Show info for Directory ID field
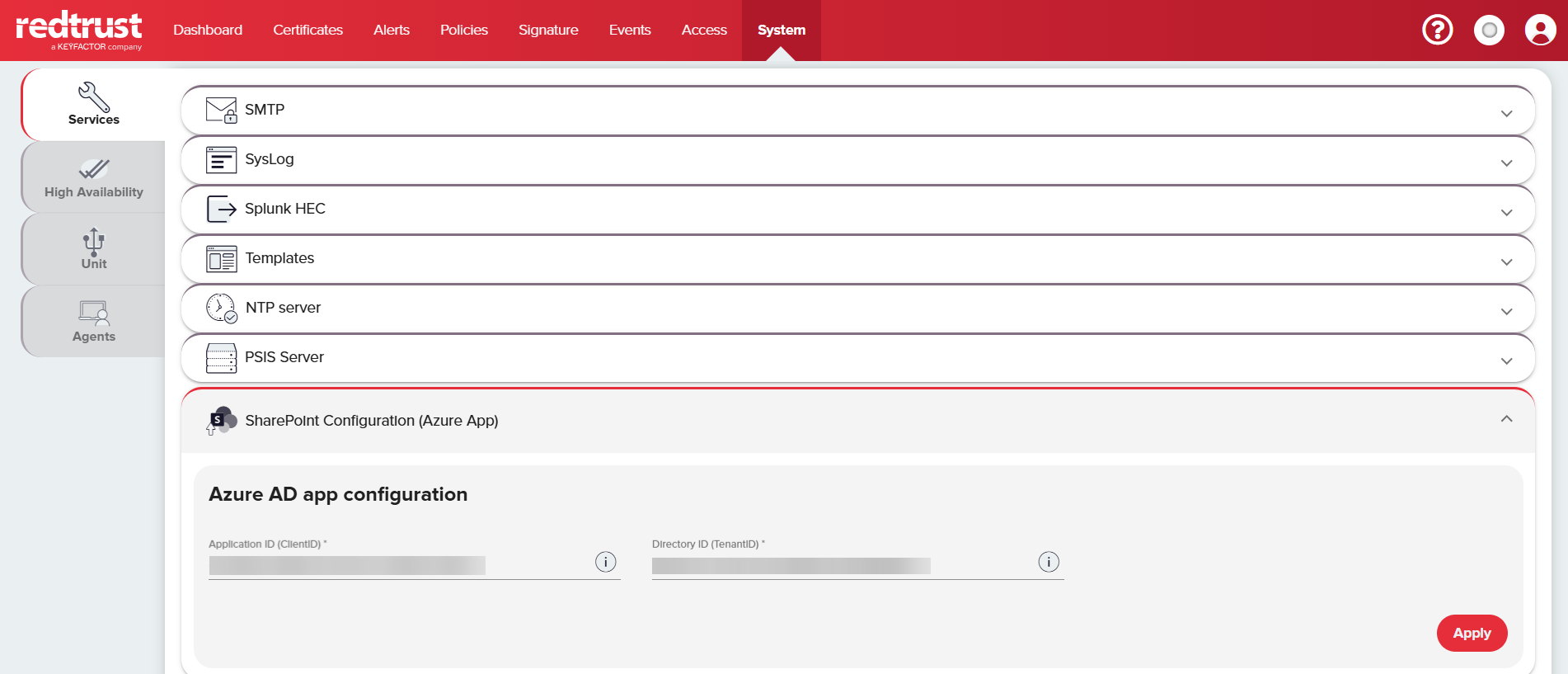The image size is (1568, 674). point(1049,562)
